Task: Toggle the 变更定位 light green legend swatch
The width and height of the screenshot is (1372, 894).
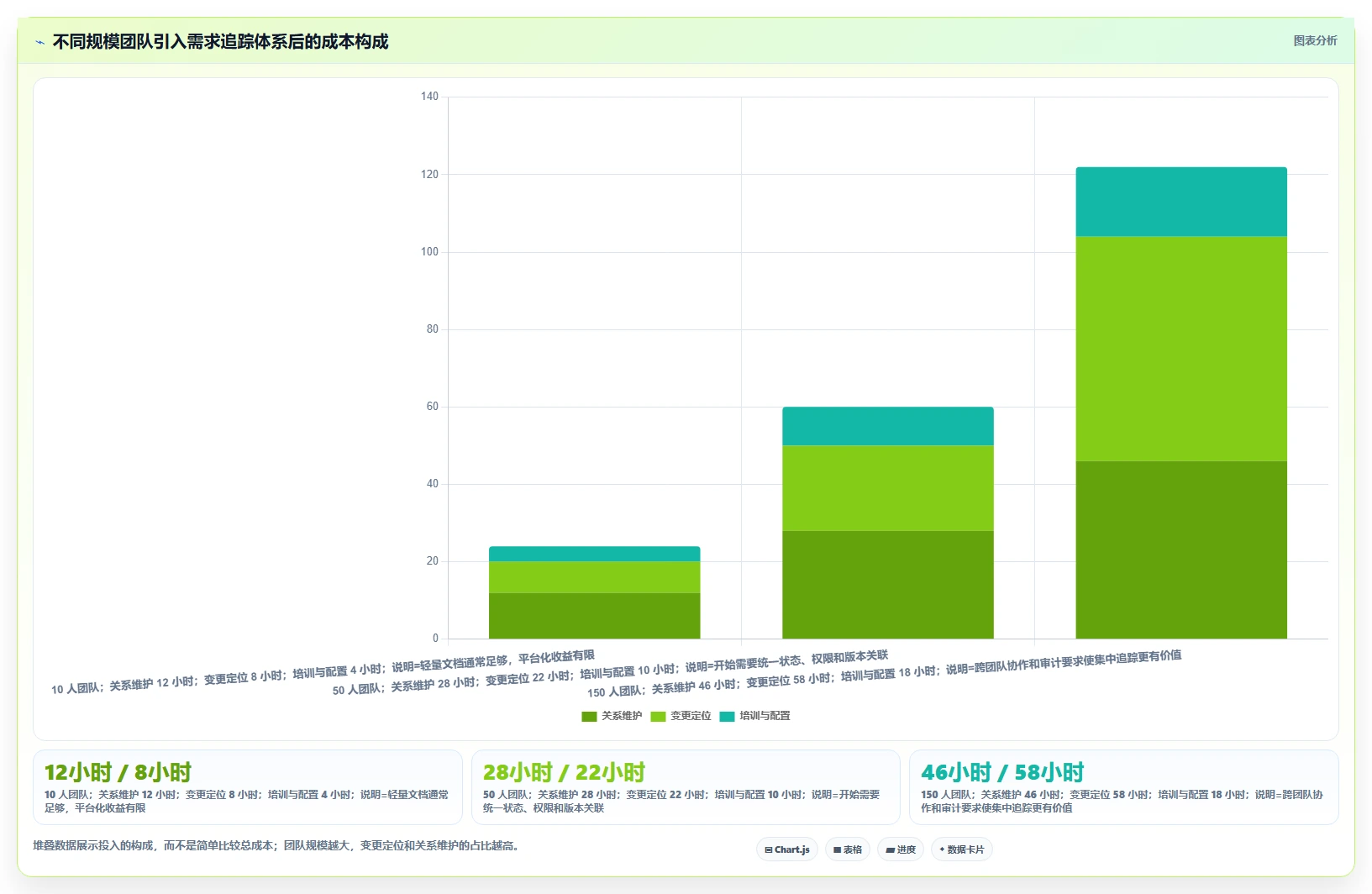Action: (658, 717)
